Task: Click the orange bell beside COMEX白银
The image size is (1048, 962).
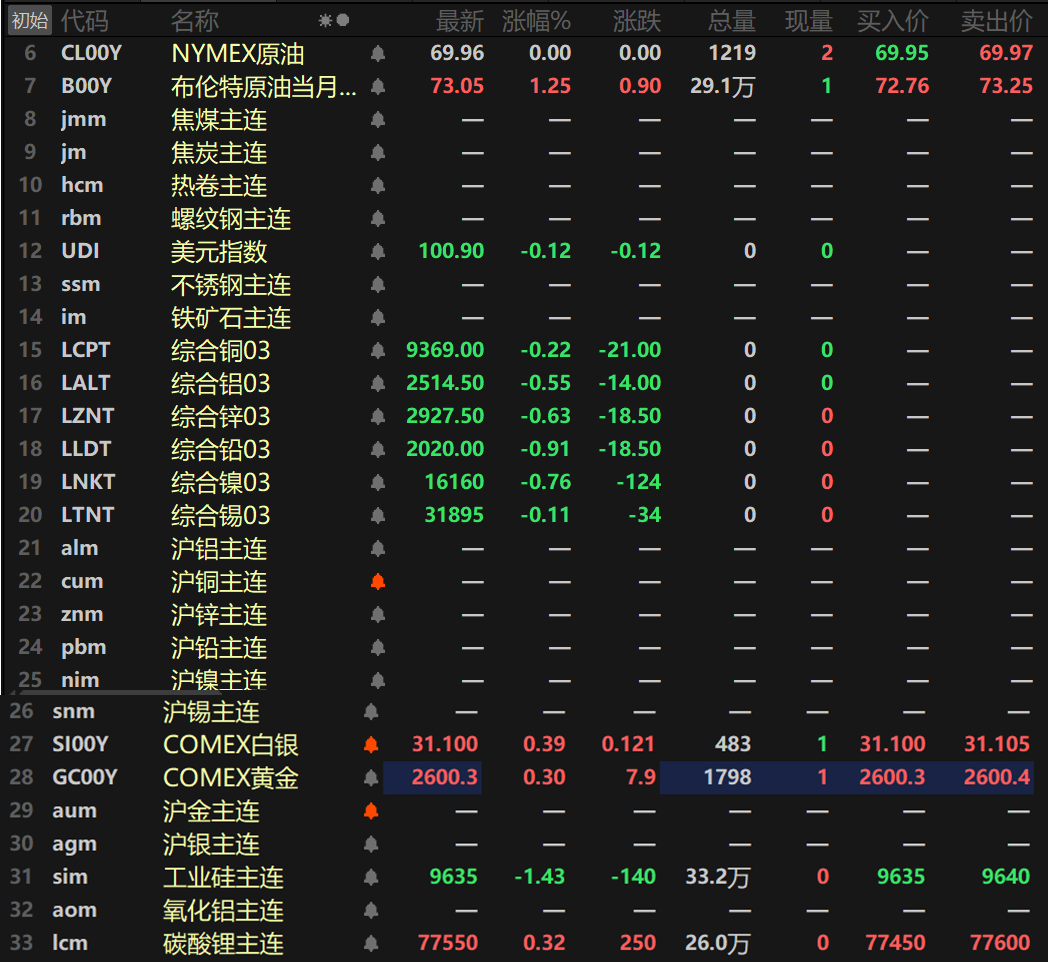Action: pos(371,745)
